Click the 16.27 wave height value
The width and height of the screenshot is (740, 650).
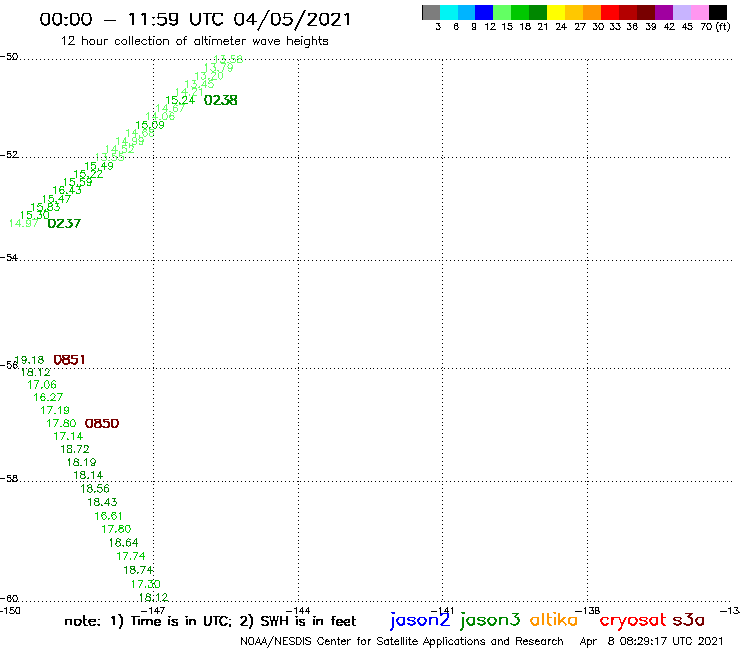(x=48, y=397)
